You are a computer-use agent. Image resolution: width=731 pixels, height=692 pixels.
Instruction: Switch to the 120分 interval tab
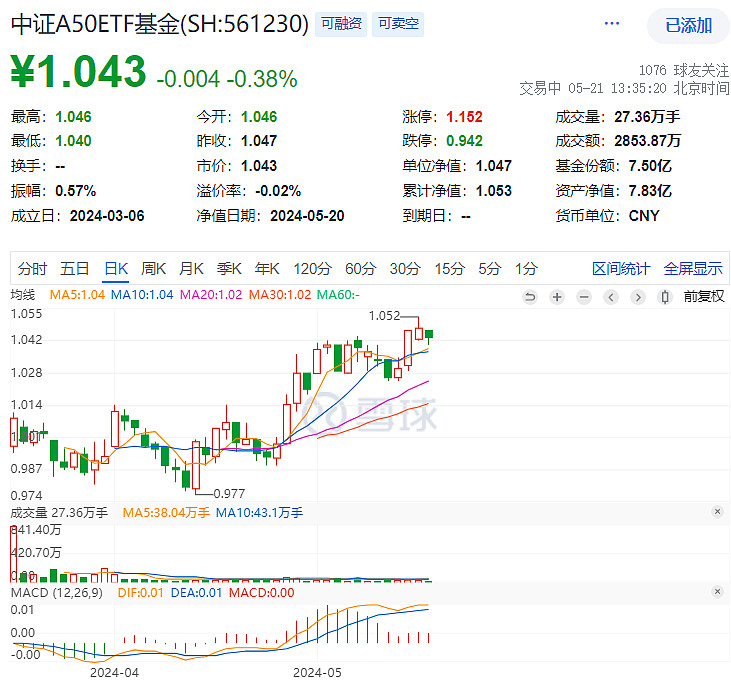[x=312, y=269]
